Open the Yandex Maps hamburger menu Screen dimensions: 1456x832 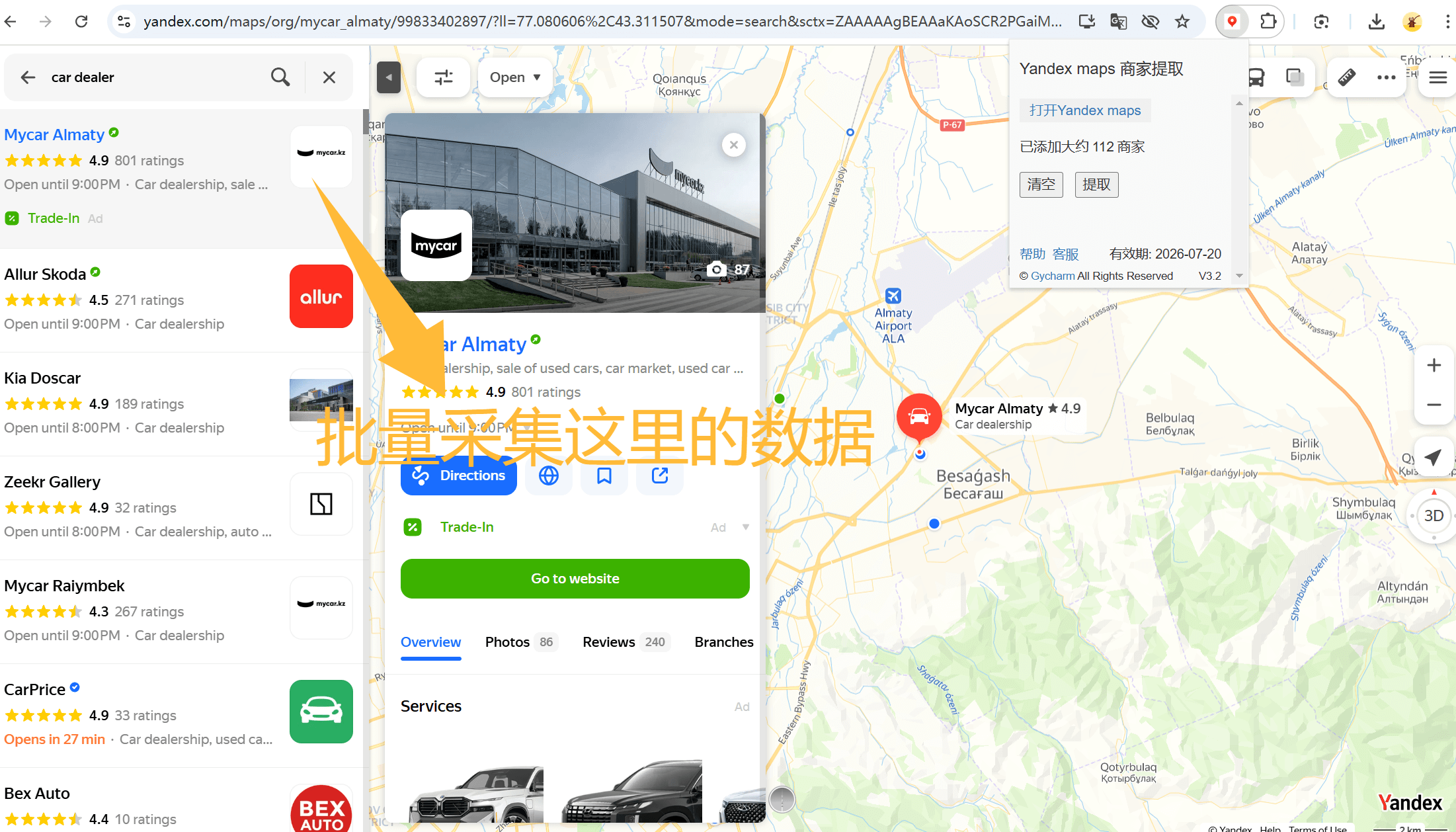click(1437, 77)
